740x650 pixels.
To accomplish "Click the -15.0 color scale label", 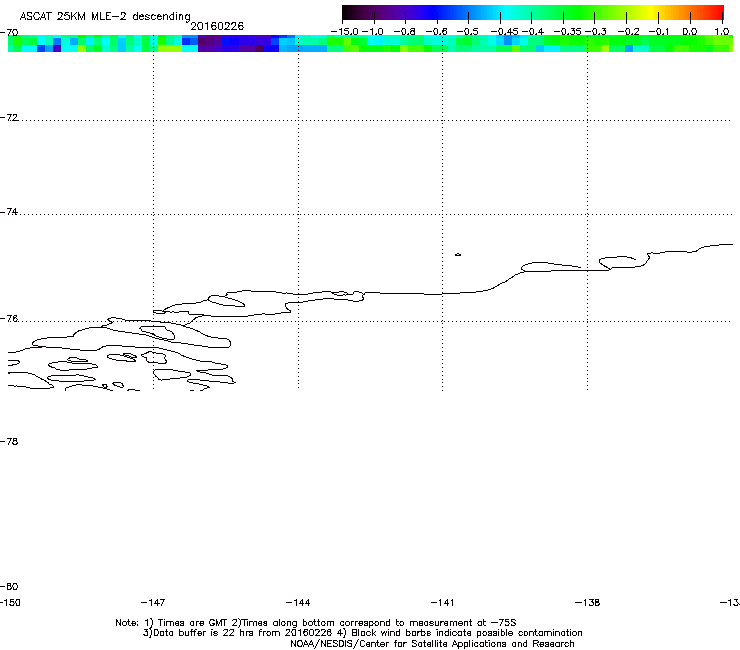I will click(345, 32).
